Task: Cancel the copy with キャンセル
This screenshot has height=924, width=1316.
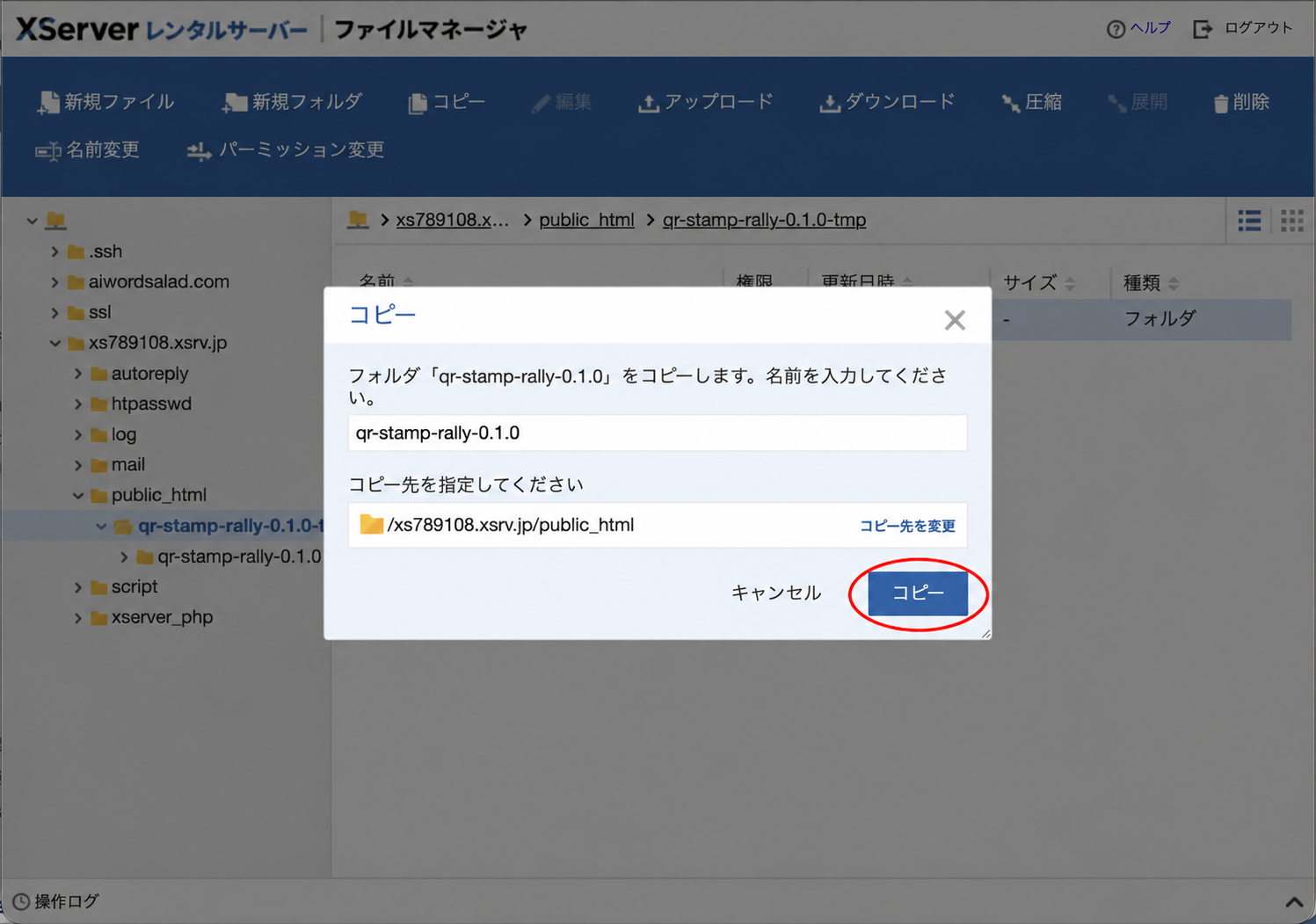Action: pyautogui.click(x=776, y=593)
